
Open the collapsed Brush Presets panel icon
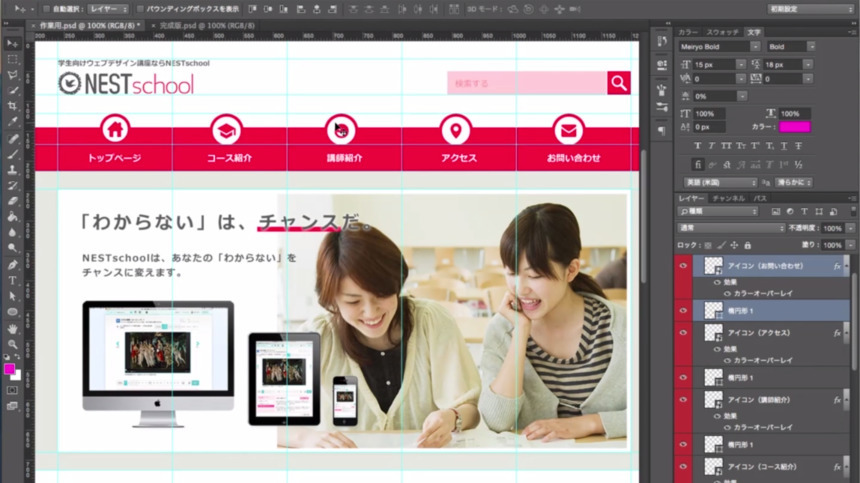(x=662, y=106)
